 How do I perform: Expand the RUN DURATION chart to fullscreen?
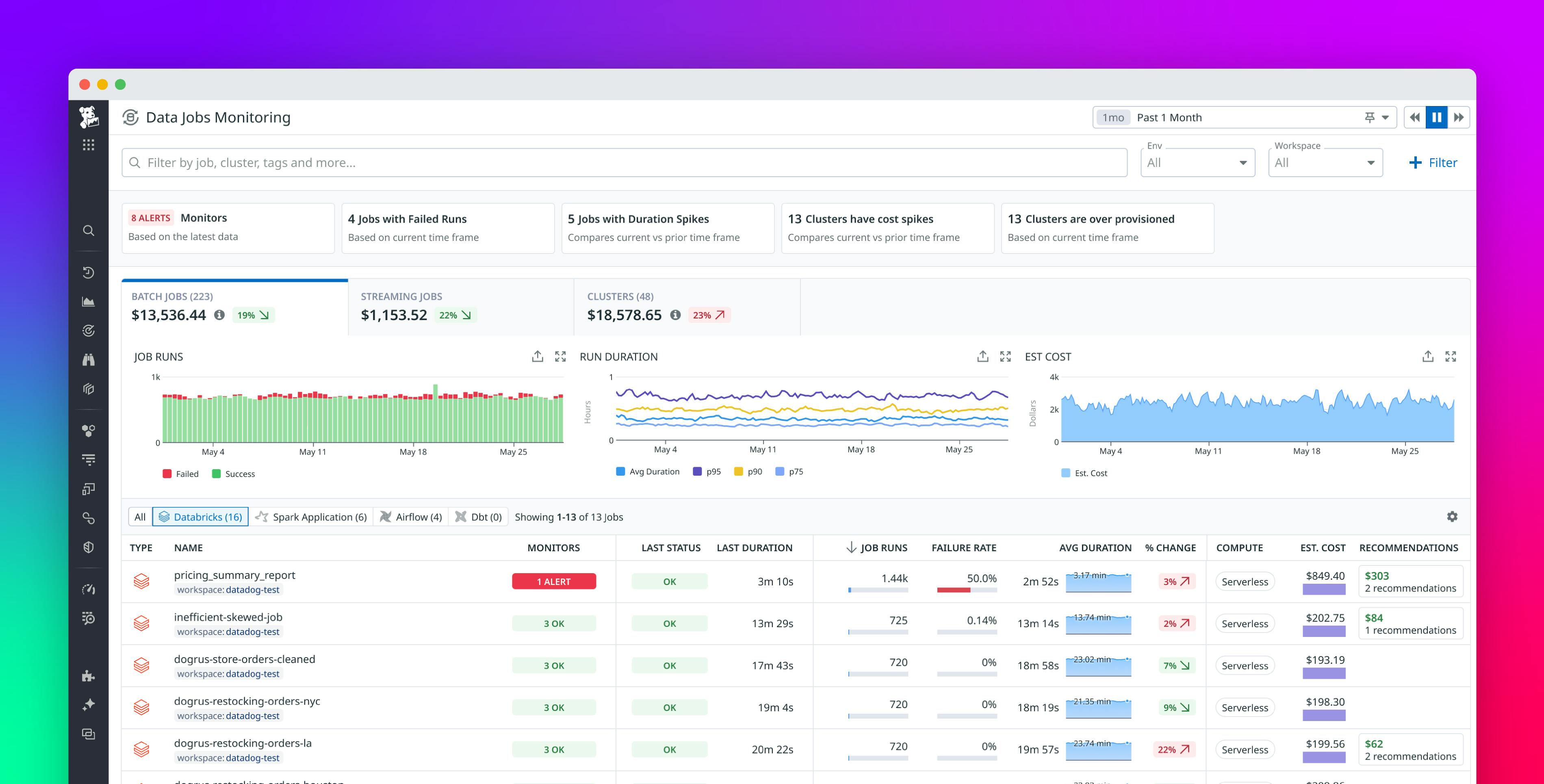[x=1006, y=356]
